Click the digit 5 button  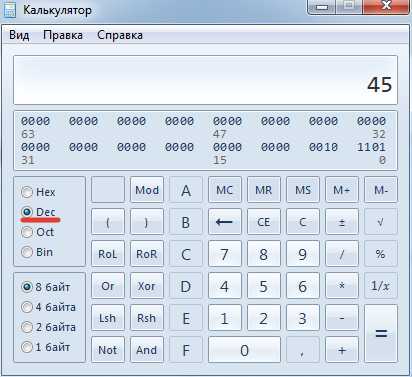[264, 286]
